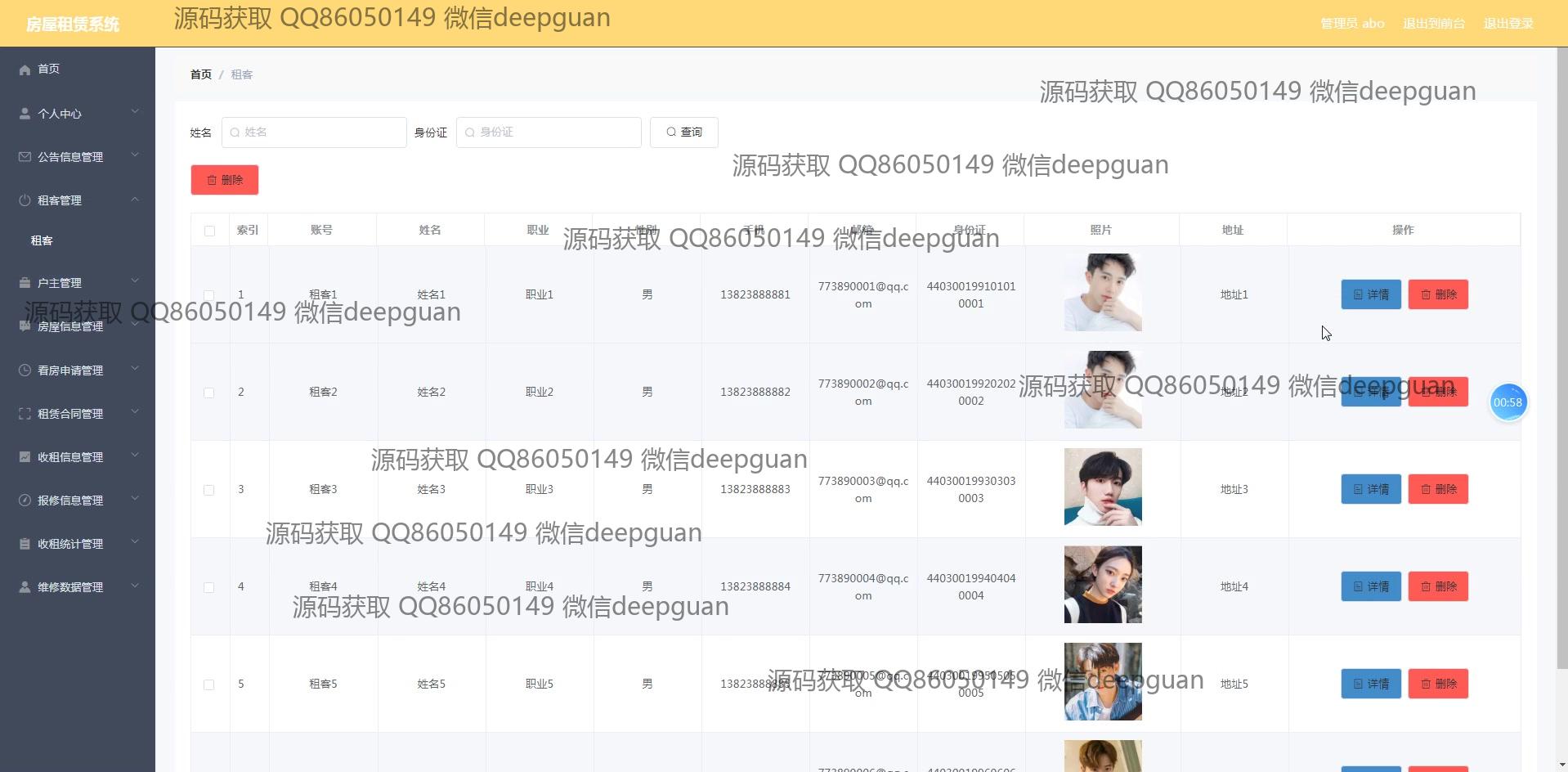The image size is (1568, 772).
Task: Click the clipboard icon next to 收租统计管理
Action: (25, 544)
